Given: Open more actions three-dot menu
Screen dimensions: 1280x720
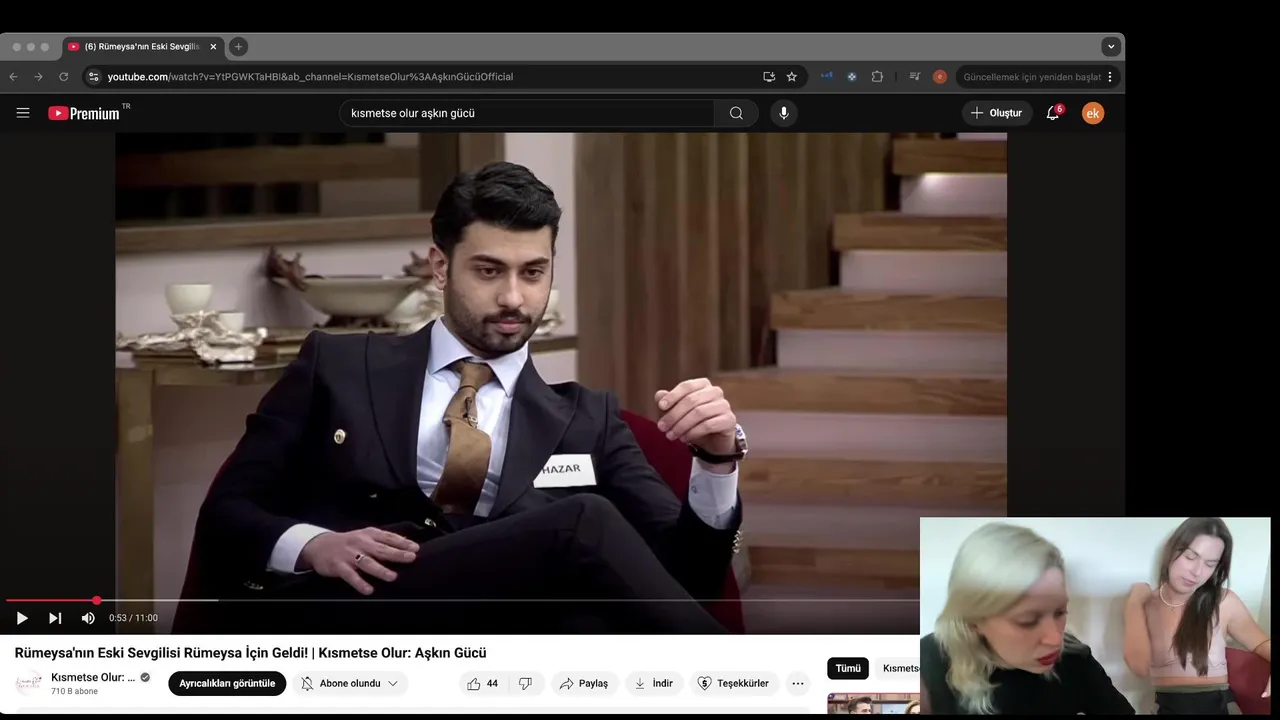Looking at the screenshot, I should pyautogui.click(x=798, y=684).
